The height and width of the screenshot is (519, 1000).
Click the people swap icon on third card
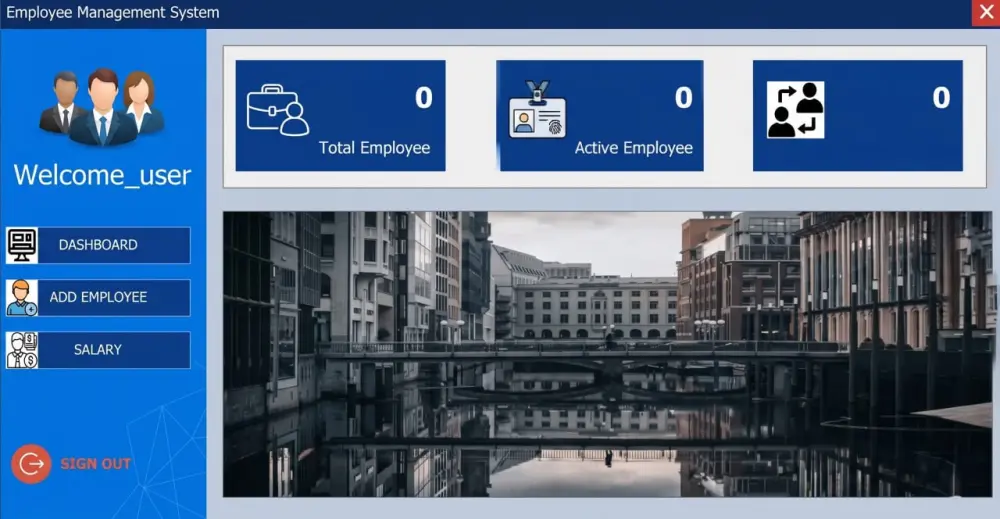(795, 110)
